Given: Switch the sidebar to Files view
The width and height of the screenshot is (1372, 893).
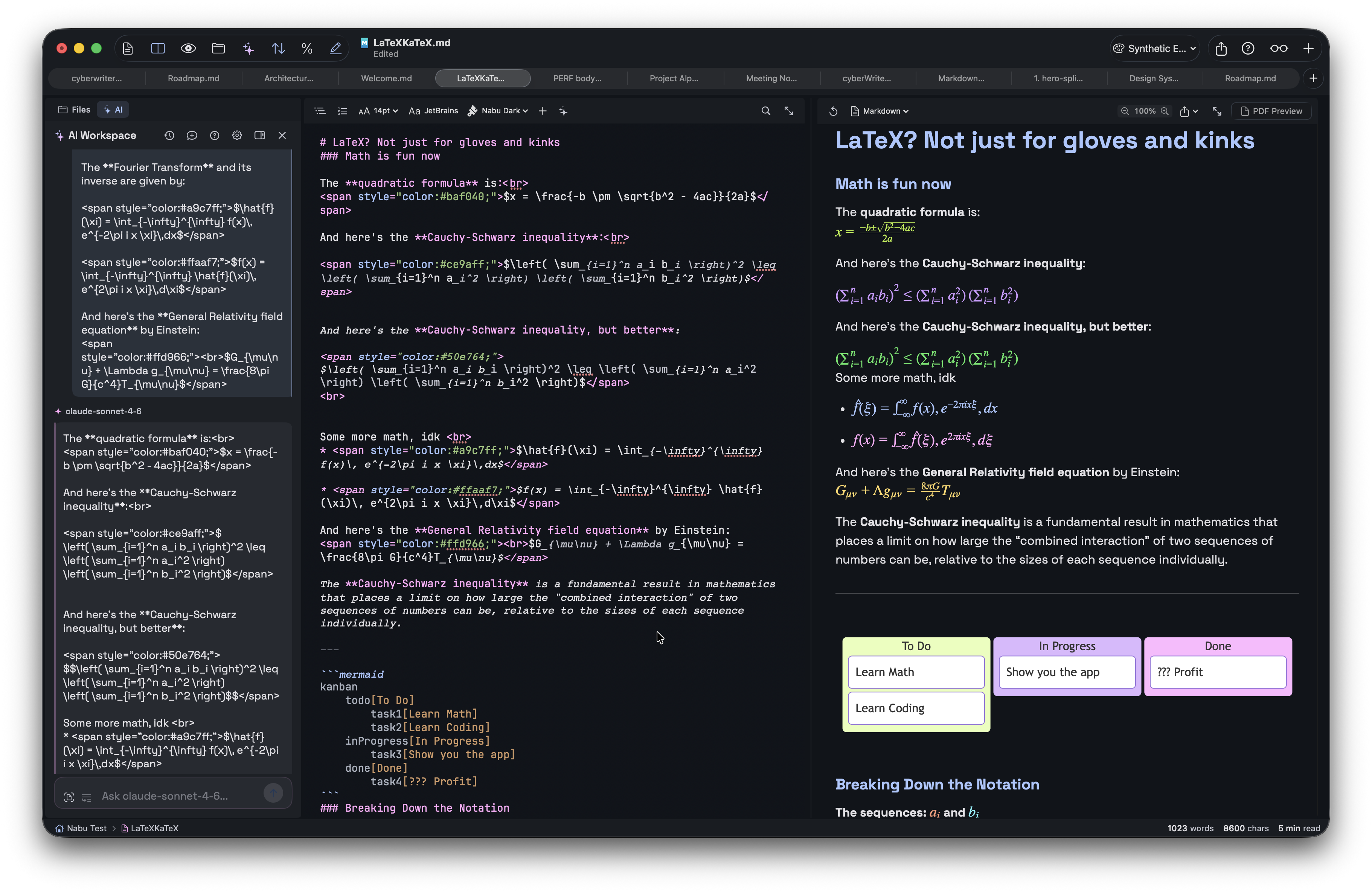Looking at the screenshot, I should [74, 109].
